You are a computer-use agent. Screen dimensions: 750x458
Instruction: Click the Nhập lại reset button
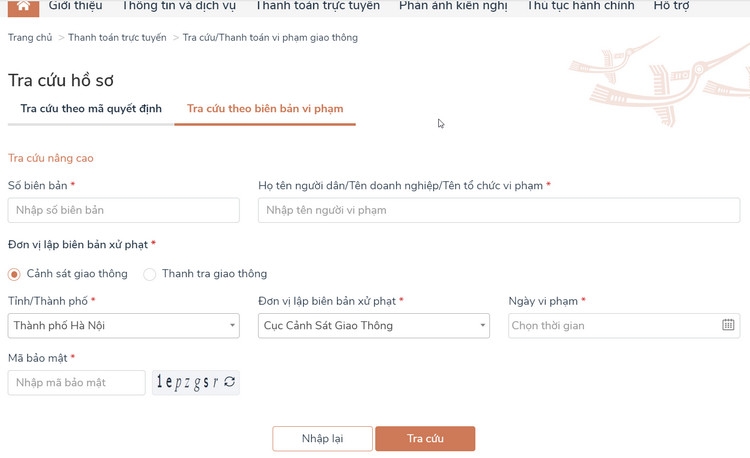322,439
